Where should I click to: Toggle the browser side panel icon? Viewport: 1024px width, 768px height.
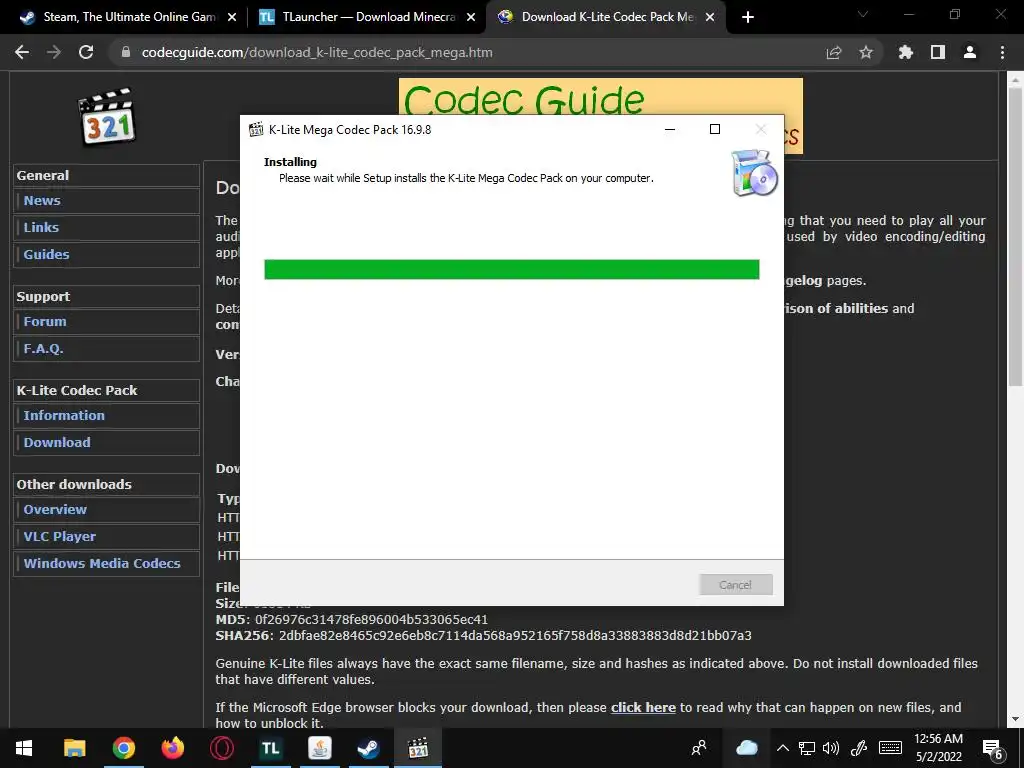click(x=938, y=52)
